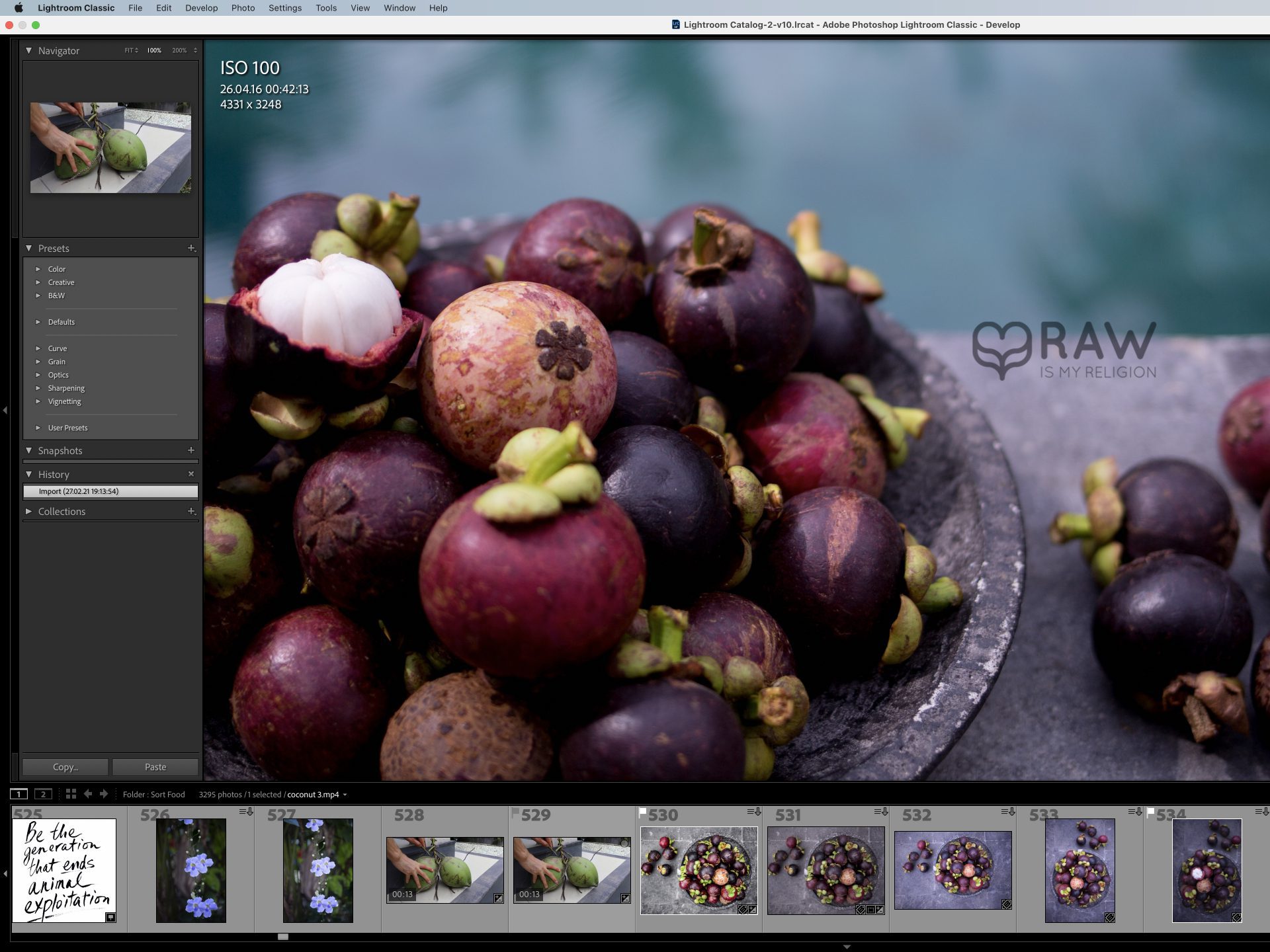Click the Paste button in the left panel
Image resolution: width=1270 pixels, height=952 pixels.
pyautogui.click(x=155, y=767)
